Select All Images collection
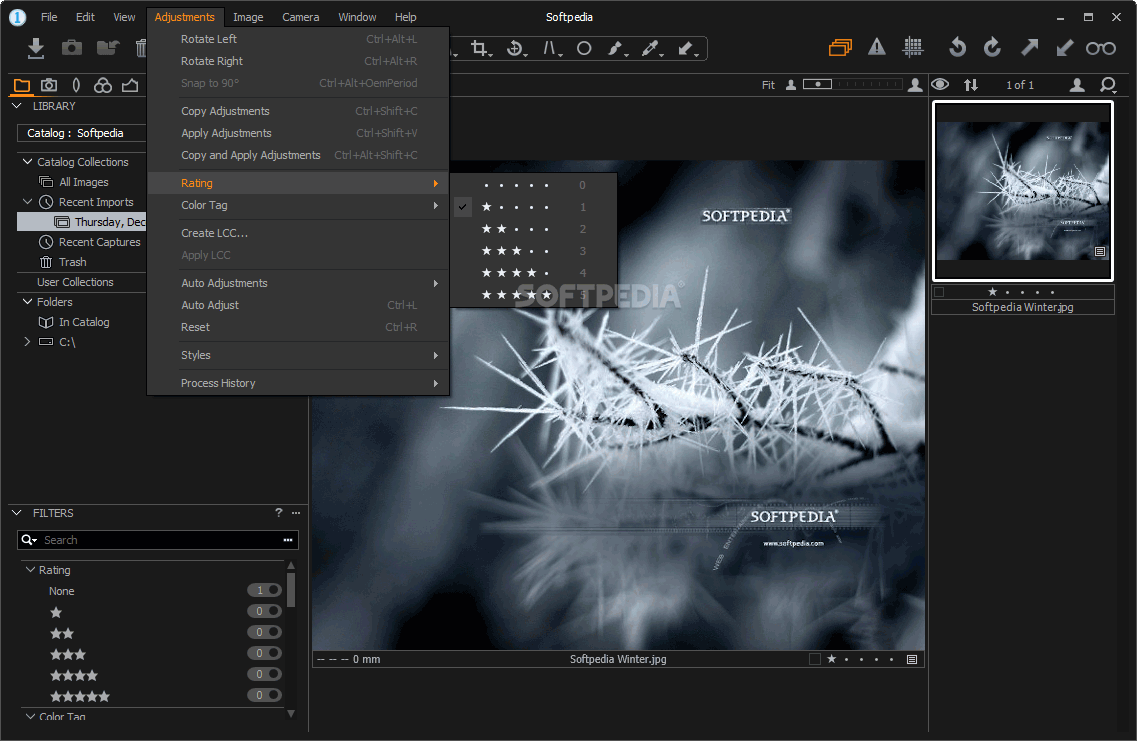The height and width of the screenshot is (741, 1137). pyautogui.click(x=83, y=182)
